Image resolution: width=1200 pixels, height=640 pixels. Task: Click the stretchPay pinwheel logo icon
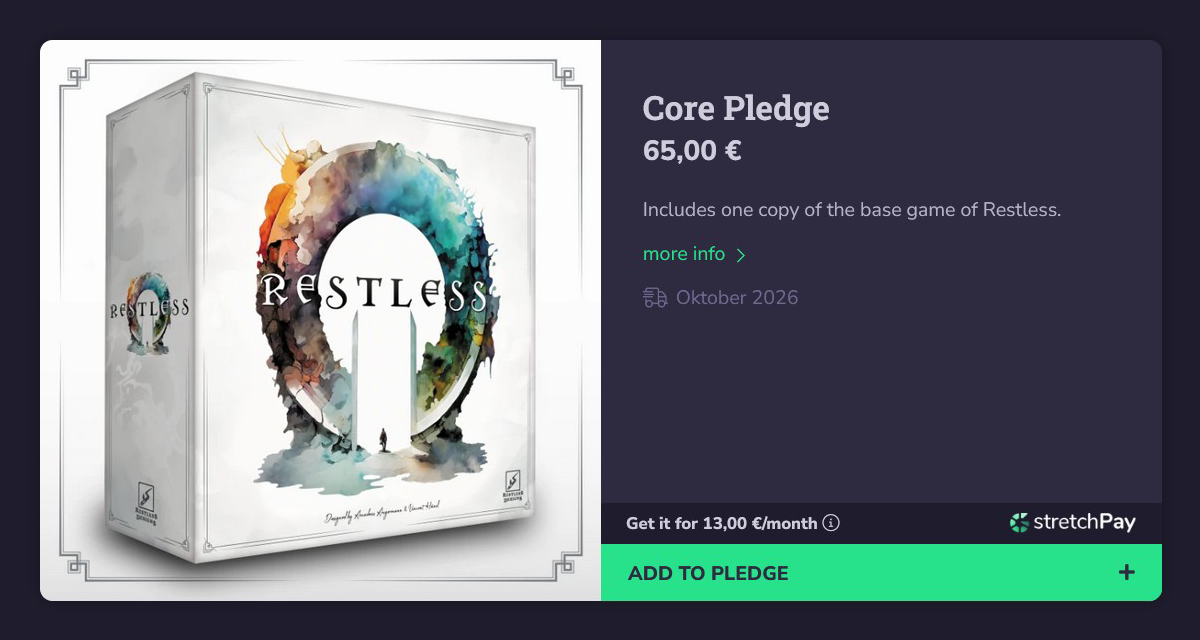(x=1019, y=522)
